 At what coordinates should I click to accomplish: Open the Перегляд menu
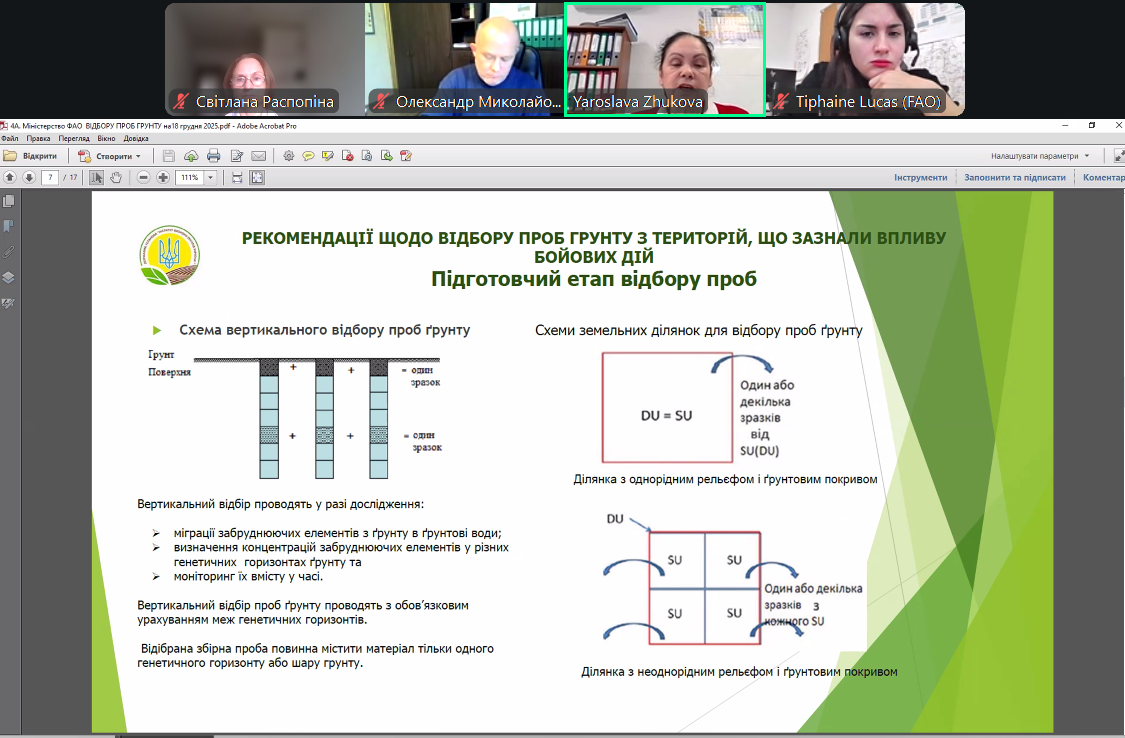[x=74, y=138]
